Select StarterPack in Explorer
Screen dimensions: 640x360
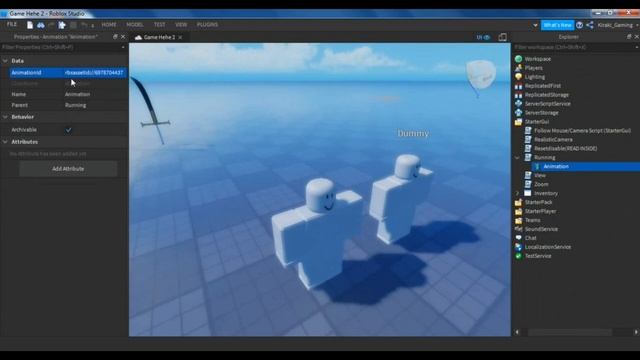[x=538, y=202]
